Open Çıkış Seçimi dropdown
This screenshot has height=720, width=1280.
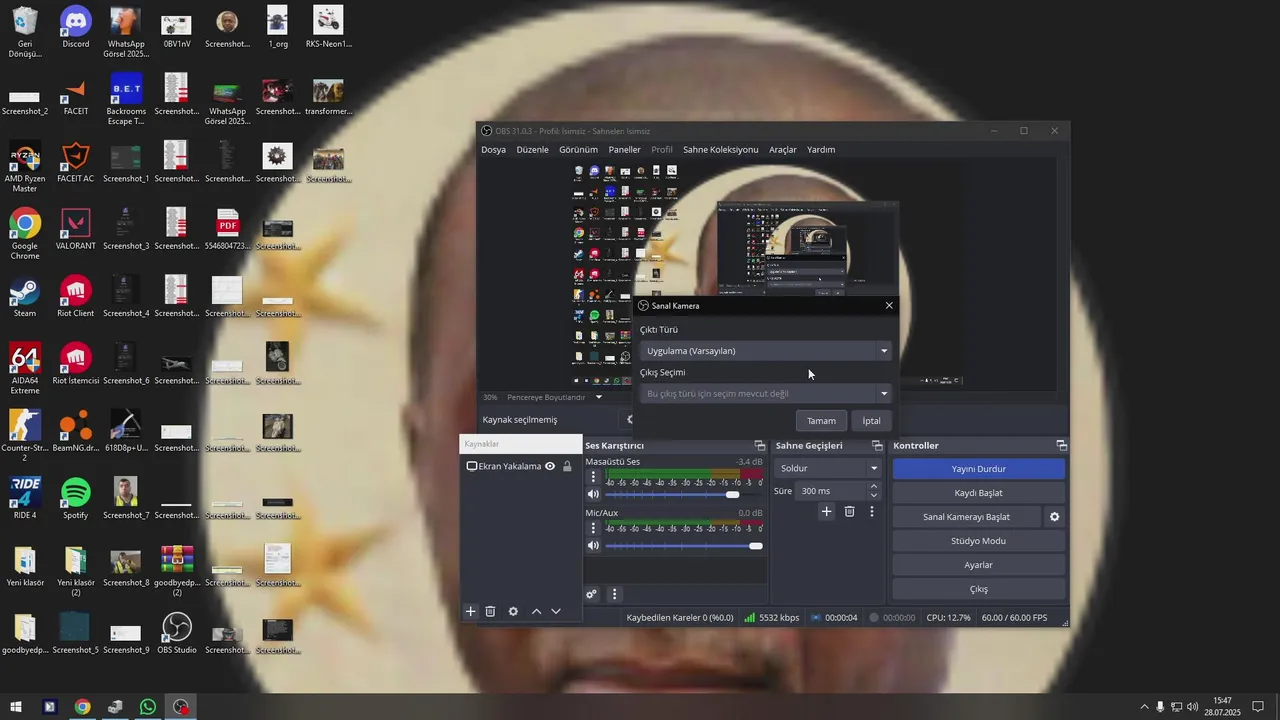(x=766, y=393)
